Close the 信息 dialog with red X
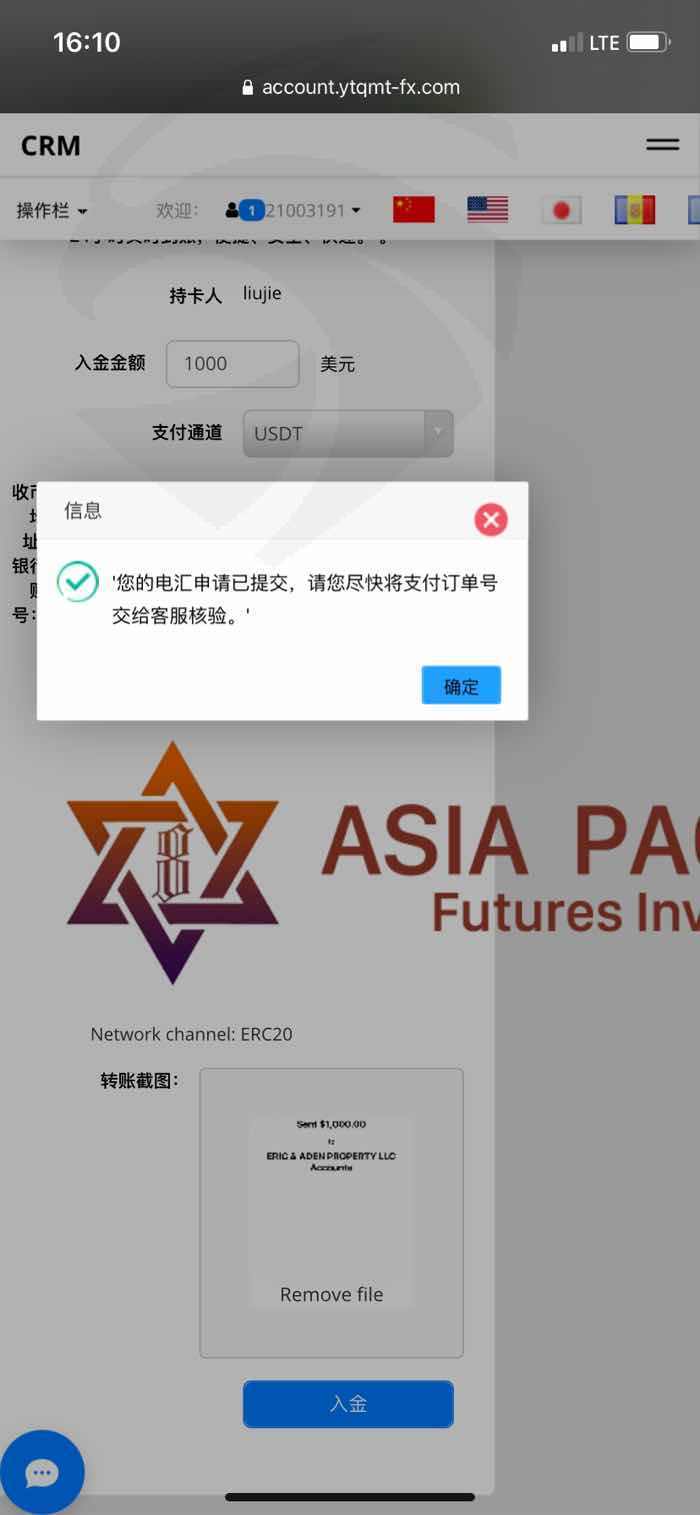The image size is (700, 1515). (x=490, y=519)
